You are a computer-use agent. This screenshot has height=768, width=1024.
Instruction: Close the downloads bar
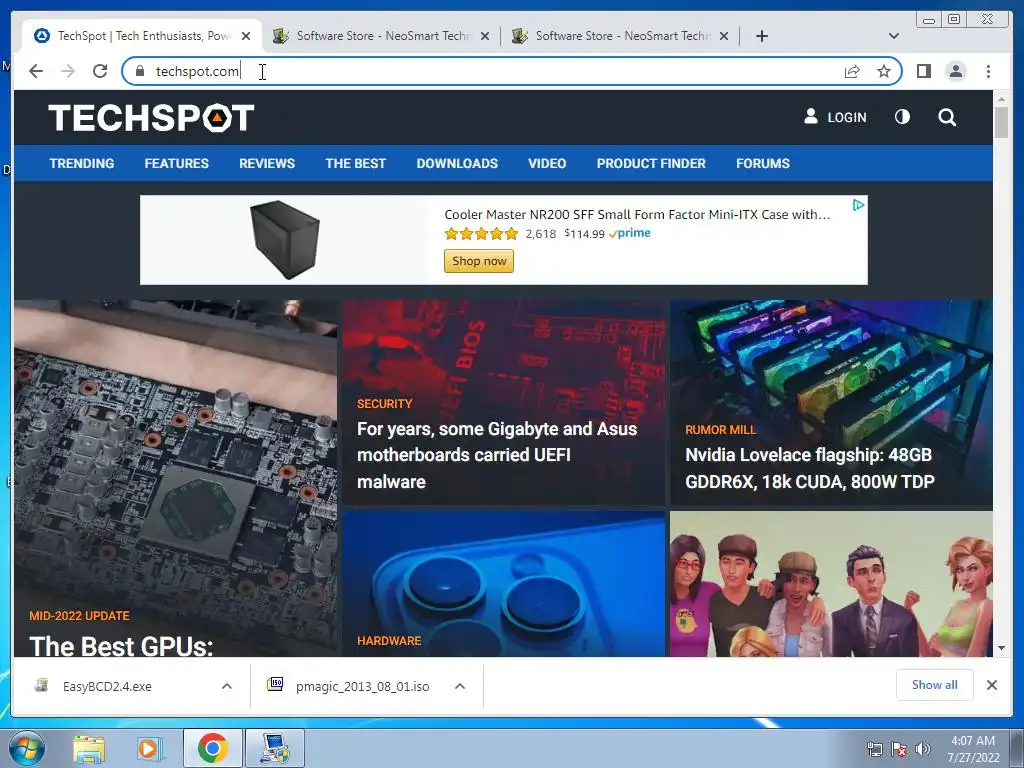point(991,685)
